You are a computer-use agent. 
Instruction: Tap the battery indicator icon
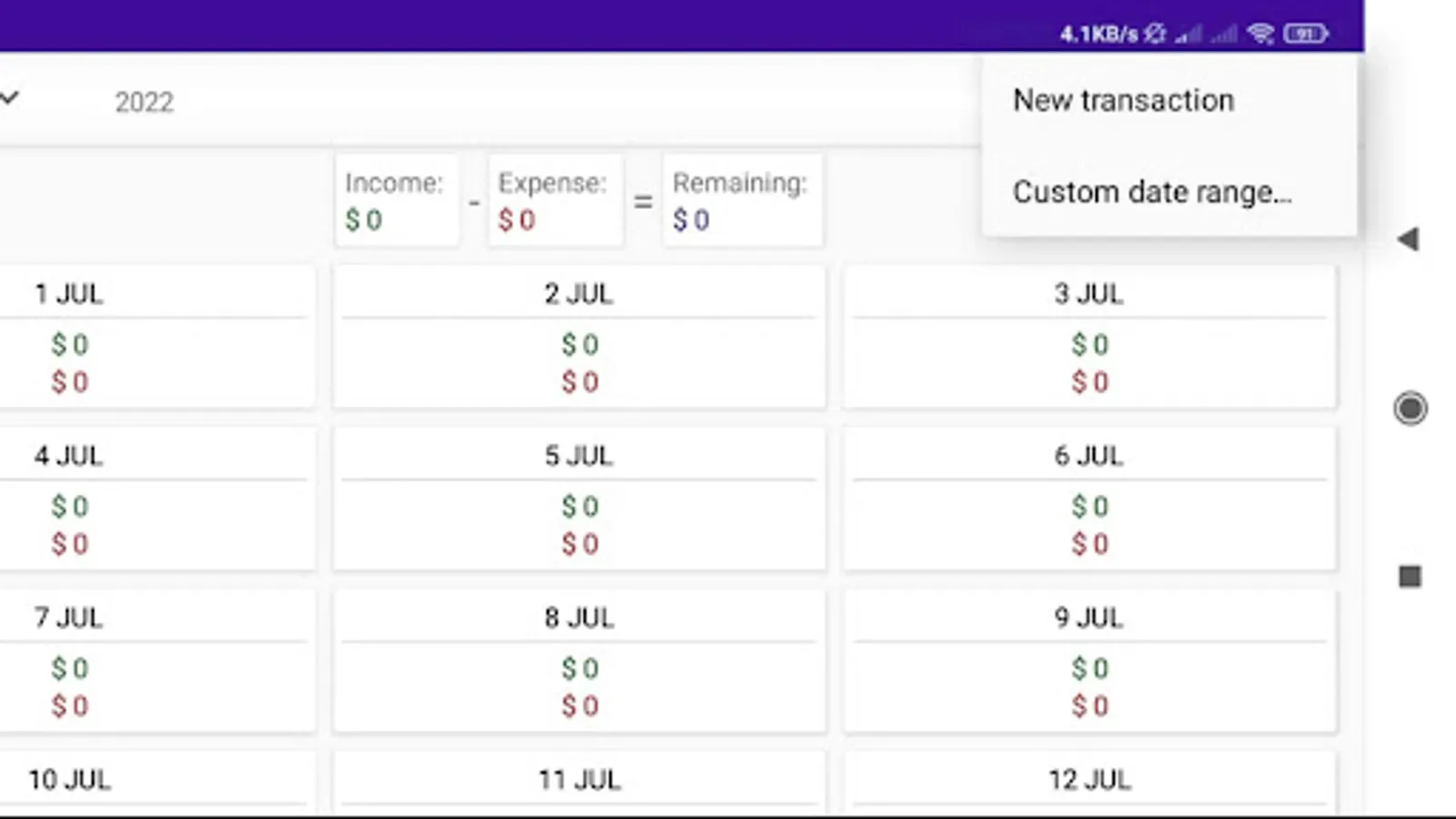click(x=1305, y=35)
